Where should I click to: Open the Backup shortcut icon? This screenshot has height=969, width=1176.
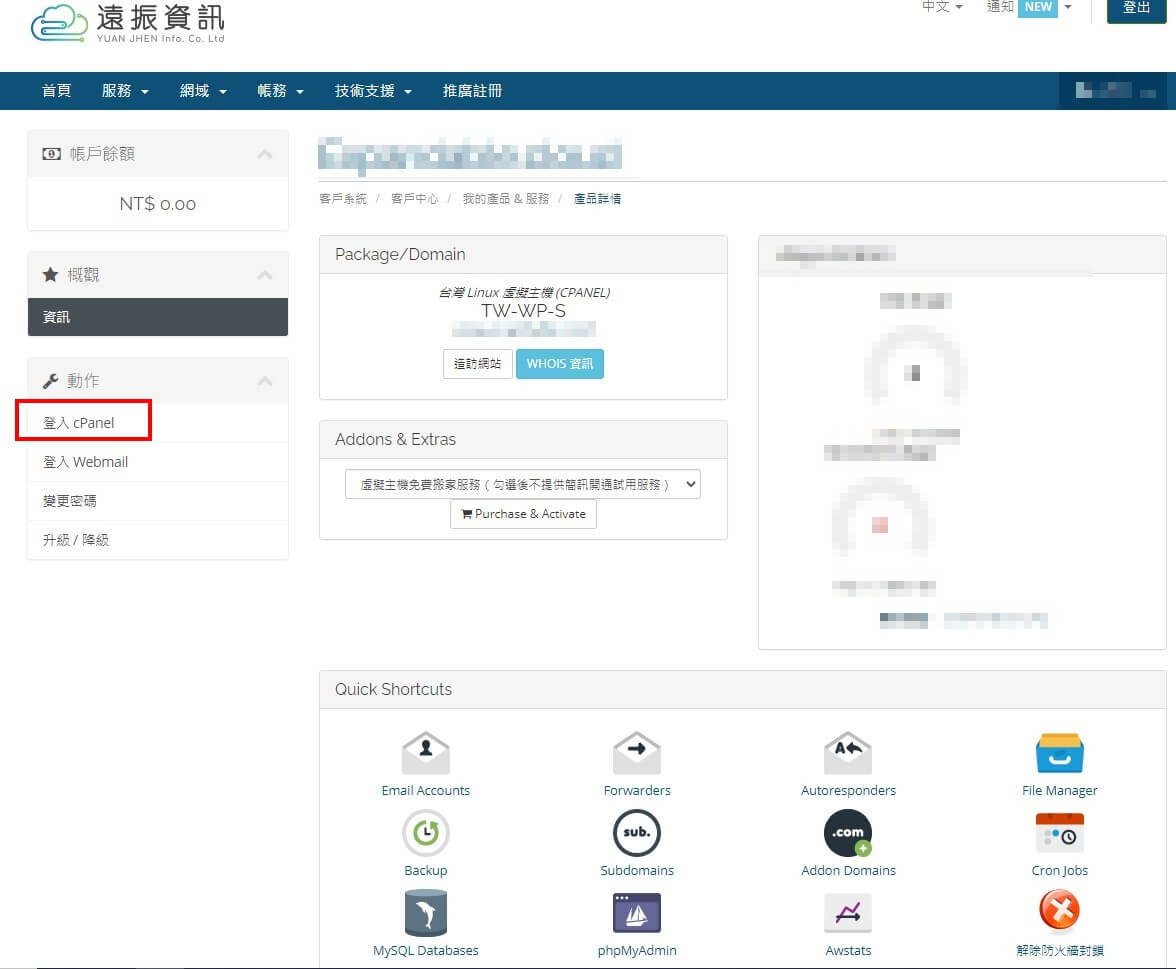pyautogui.click(x=425, y=832)
